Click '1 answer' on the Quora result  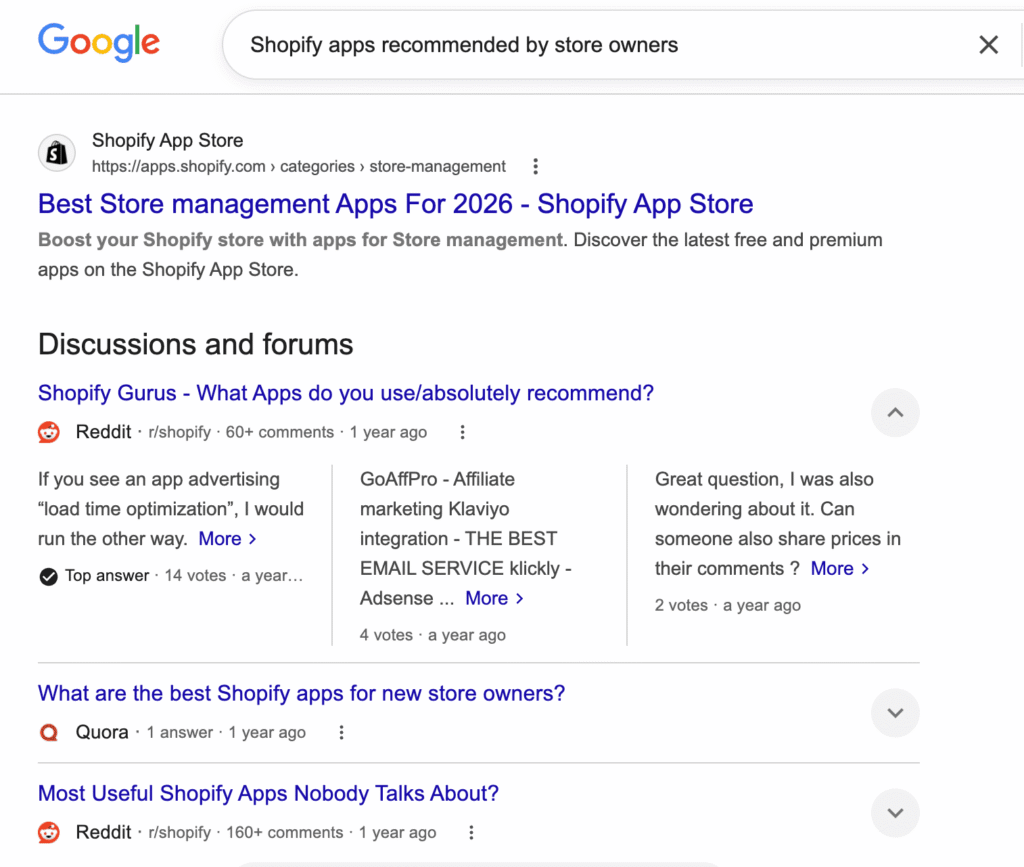pos(180,733)
